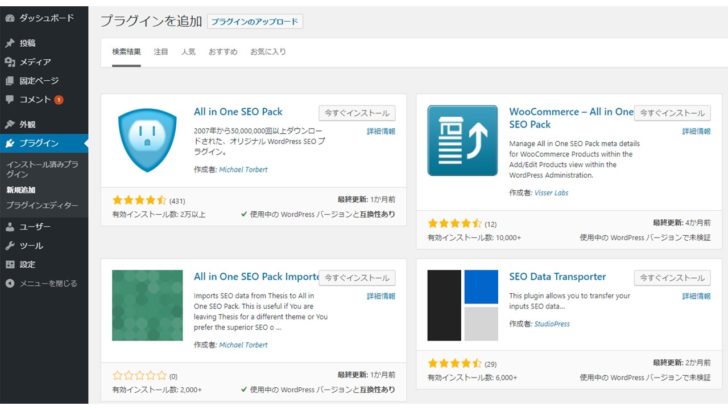Viewport: 728px width, 410px height.
Task: Click the dashboard gauge icon
Action: pos(10,18)
